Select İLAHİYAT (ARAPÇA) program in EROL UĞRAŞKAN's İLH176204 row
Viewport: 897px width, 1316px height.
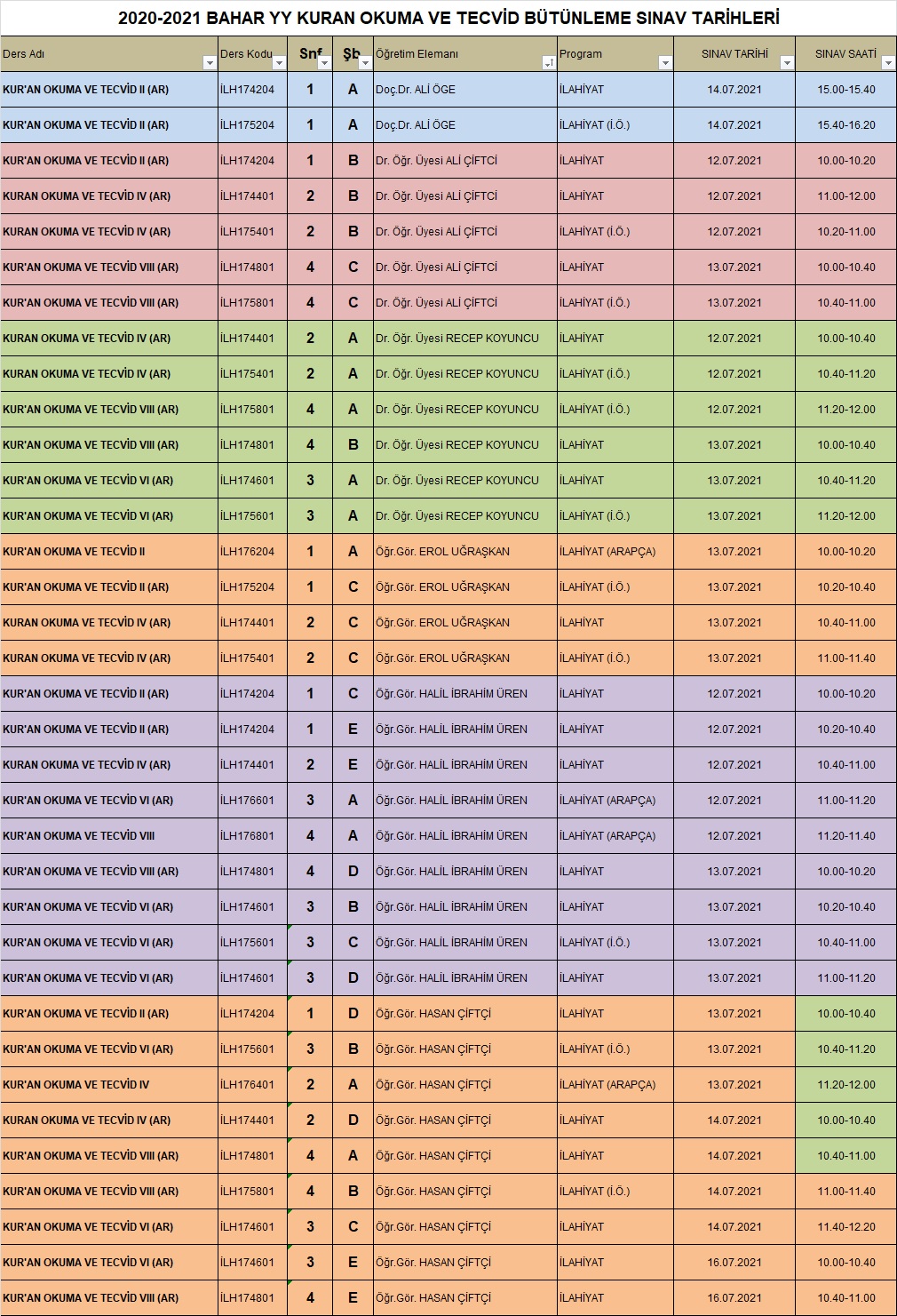tap(615, 552)
